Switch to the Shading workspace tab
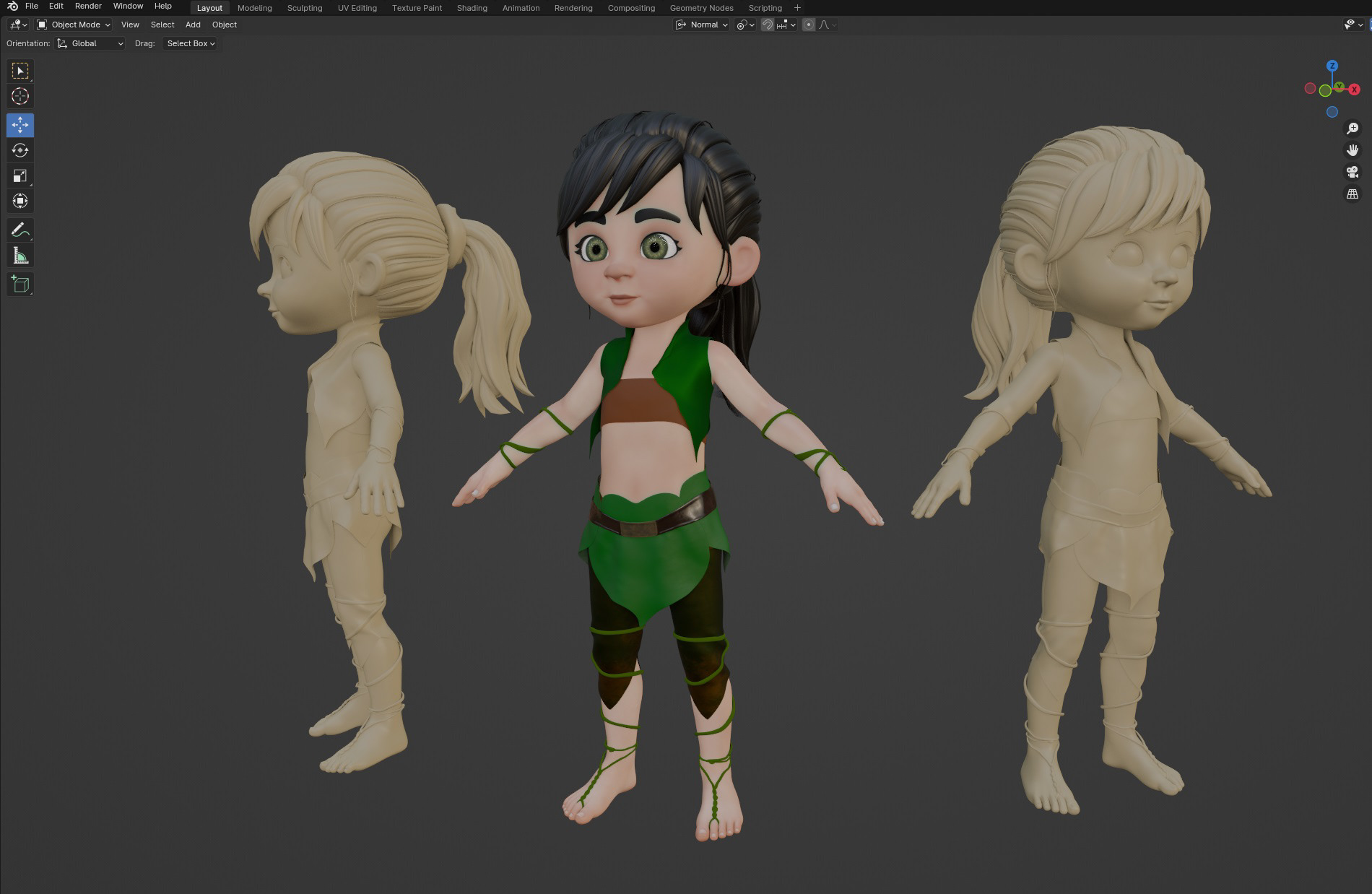Viewport: 1372px width, 894px height. pyautogui.click(x=472, y=8)
